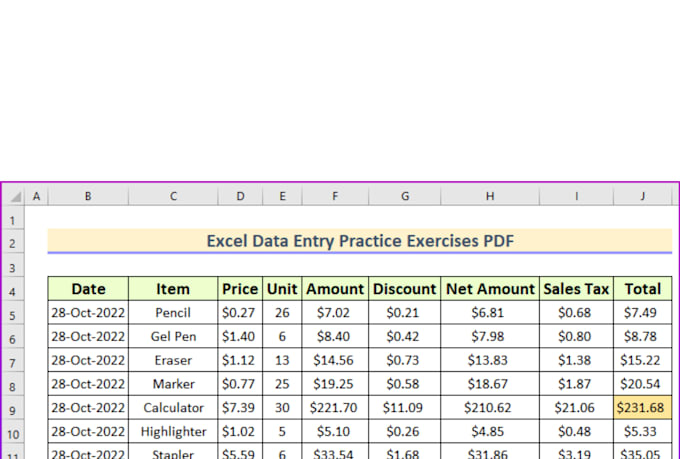The image size is (680, 459).
Task: Click the Amount header cell
Action: 335,289
